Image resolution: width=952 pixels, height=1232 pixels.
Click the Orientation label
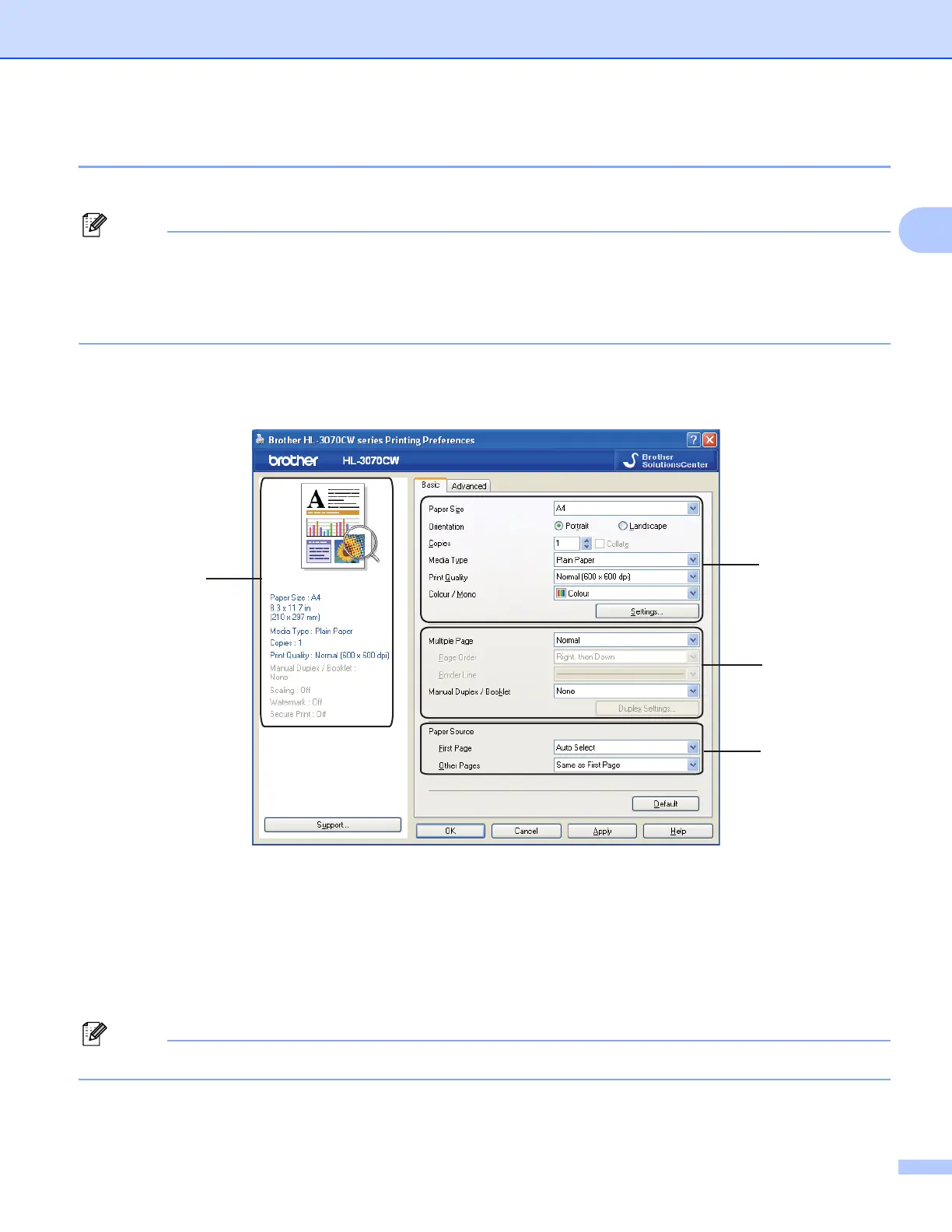[446, 527]
